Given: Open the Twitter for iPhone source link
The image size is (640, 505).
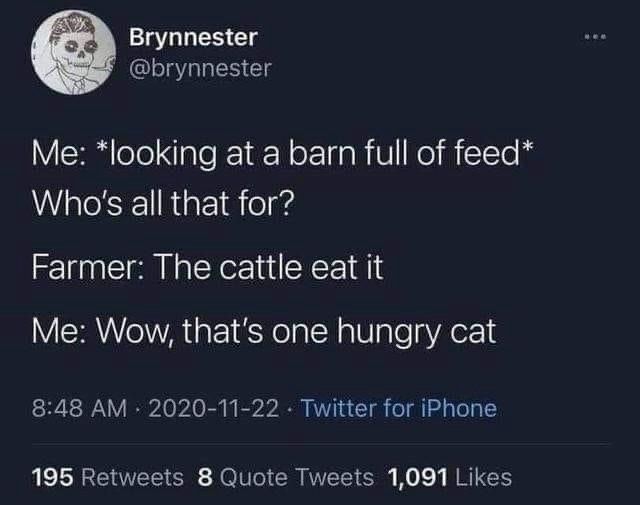Looking at the screenshot, I should [398, 408].
